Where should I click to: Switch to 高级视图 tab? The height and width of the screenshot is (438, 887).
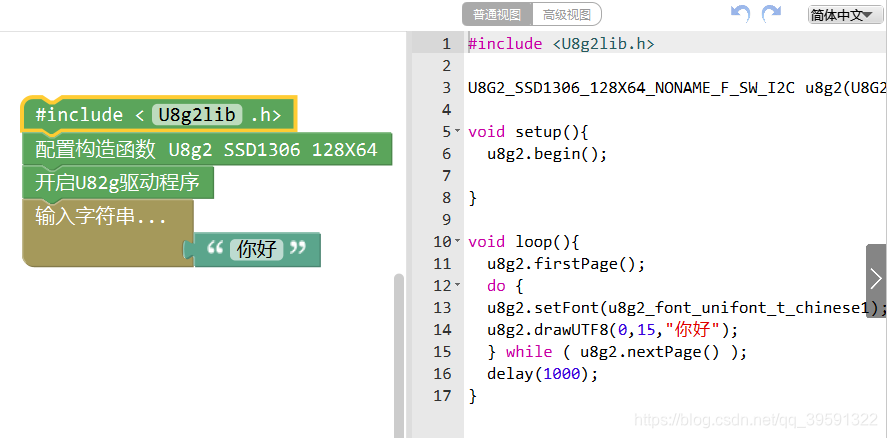(567, 15)
